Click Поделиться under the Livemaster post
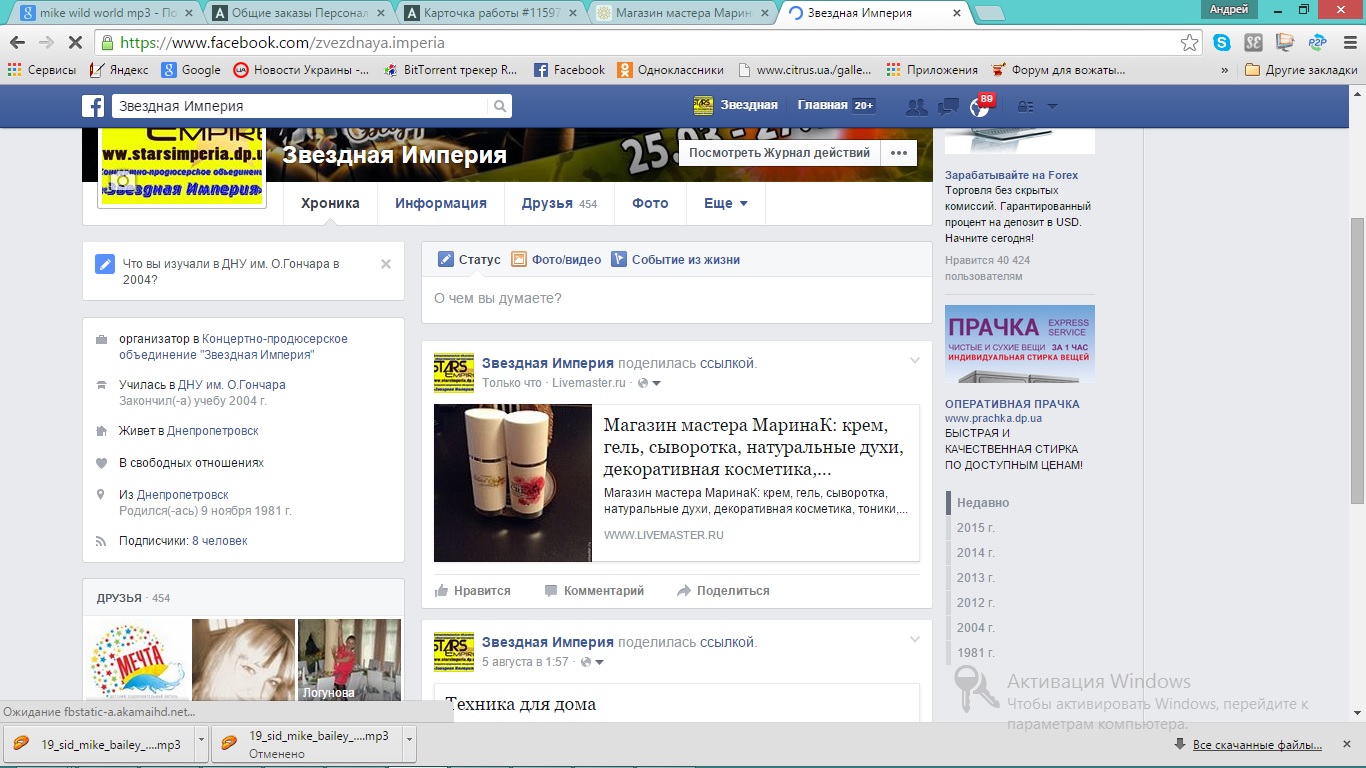Screen dimensions: 1366x768 pos(723,591)
